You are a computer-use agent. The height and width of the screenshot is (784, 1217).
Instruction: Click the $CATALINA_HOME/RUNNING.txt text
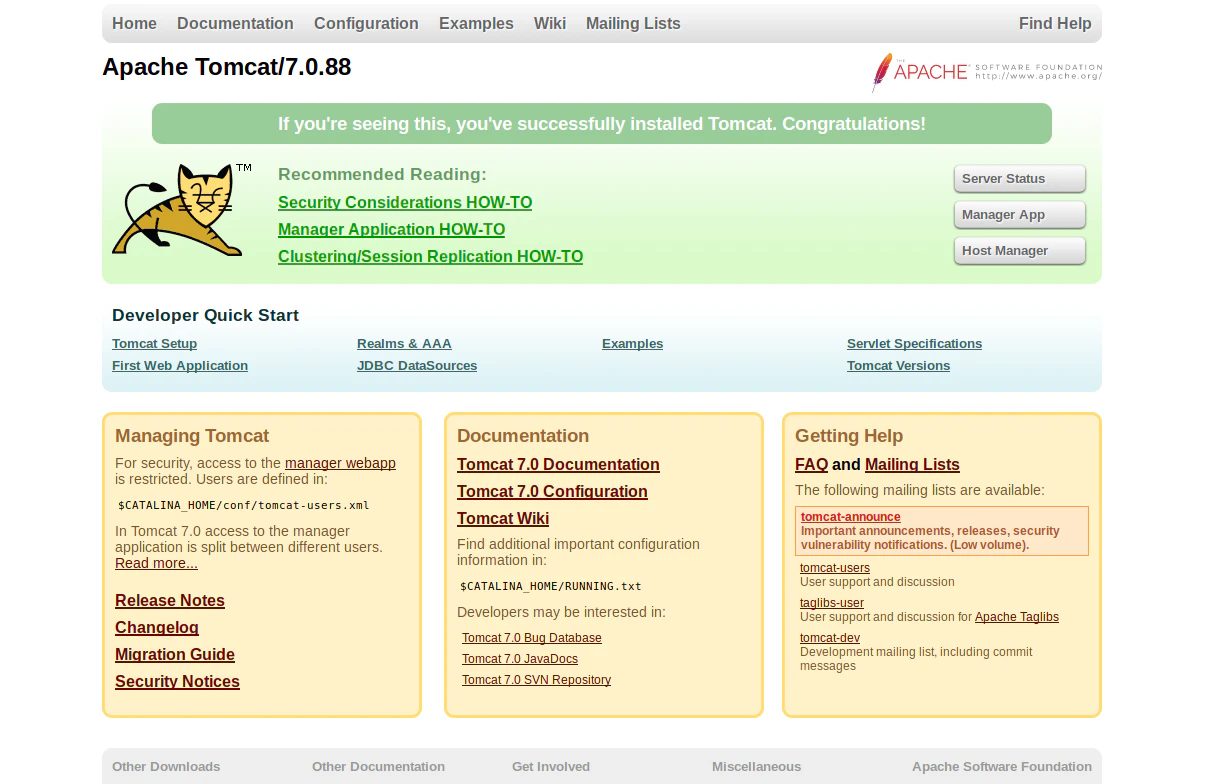pos(551,586)
